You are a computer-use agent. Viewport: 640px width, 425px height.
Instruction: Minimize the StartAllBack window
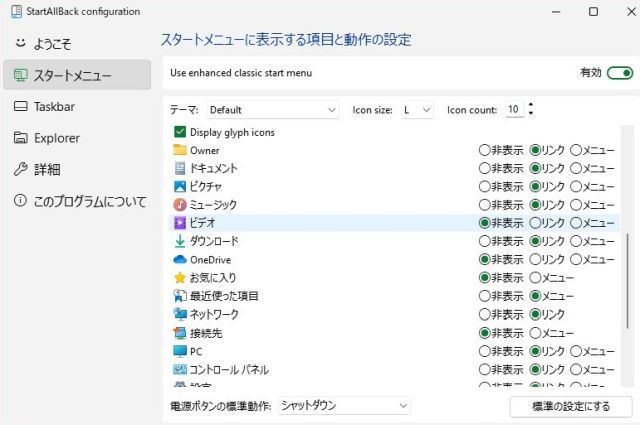(x=556, y=11)
